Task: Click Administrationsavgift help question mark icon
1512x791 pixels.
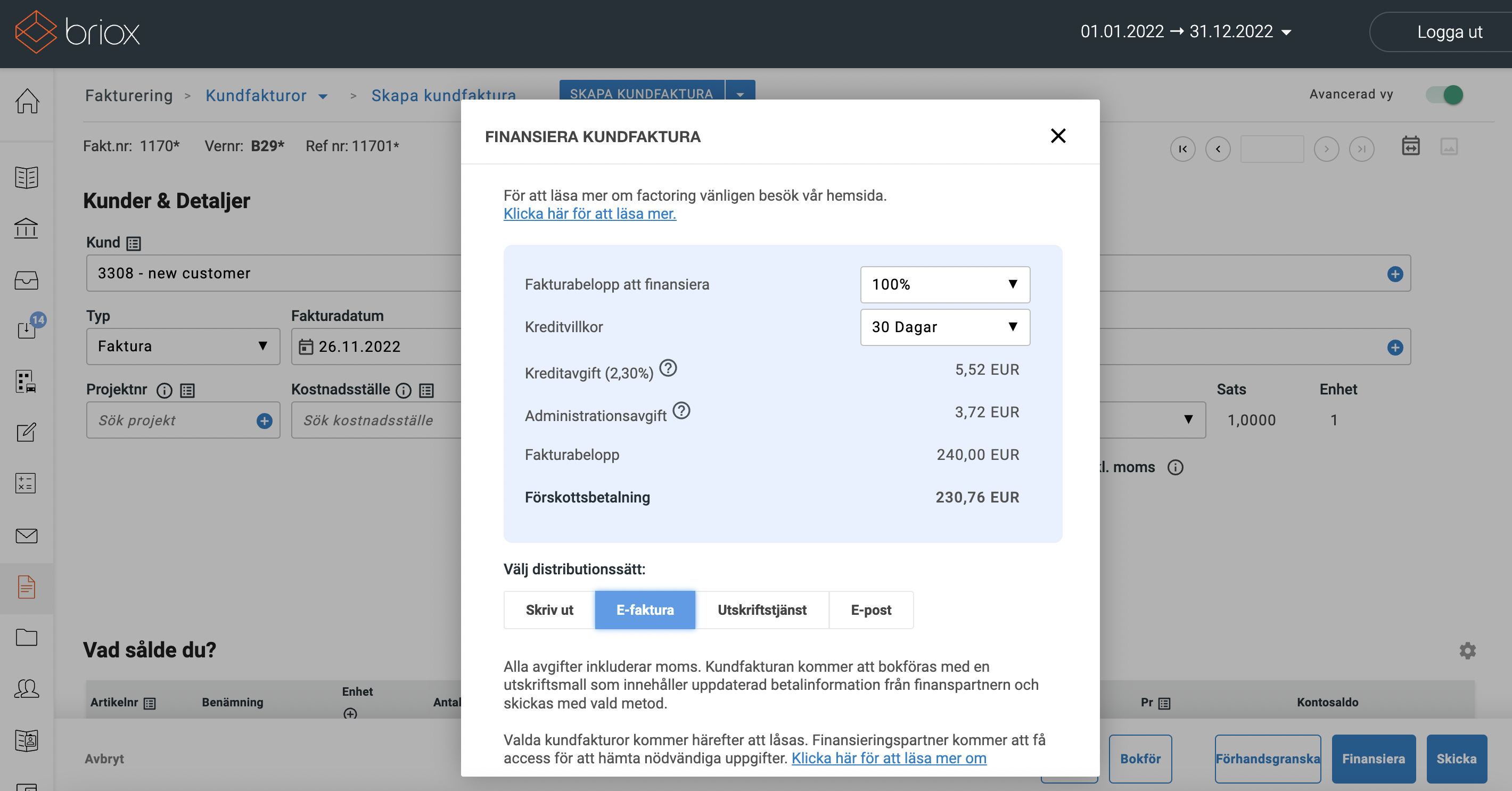Action: [x=681, y=411]
